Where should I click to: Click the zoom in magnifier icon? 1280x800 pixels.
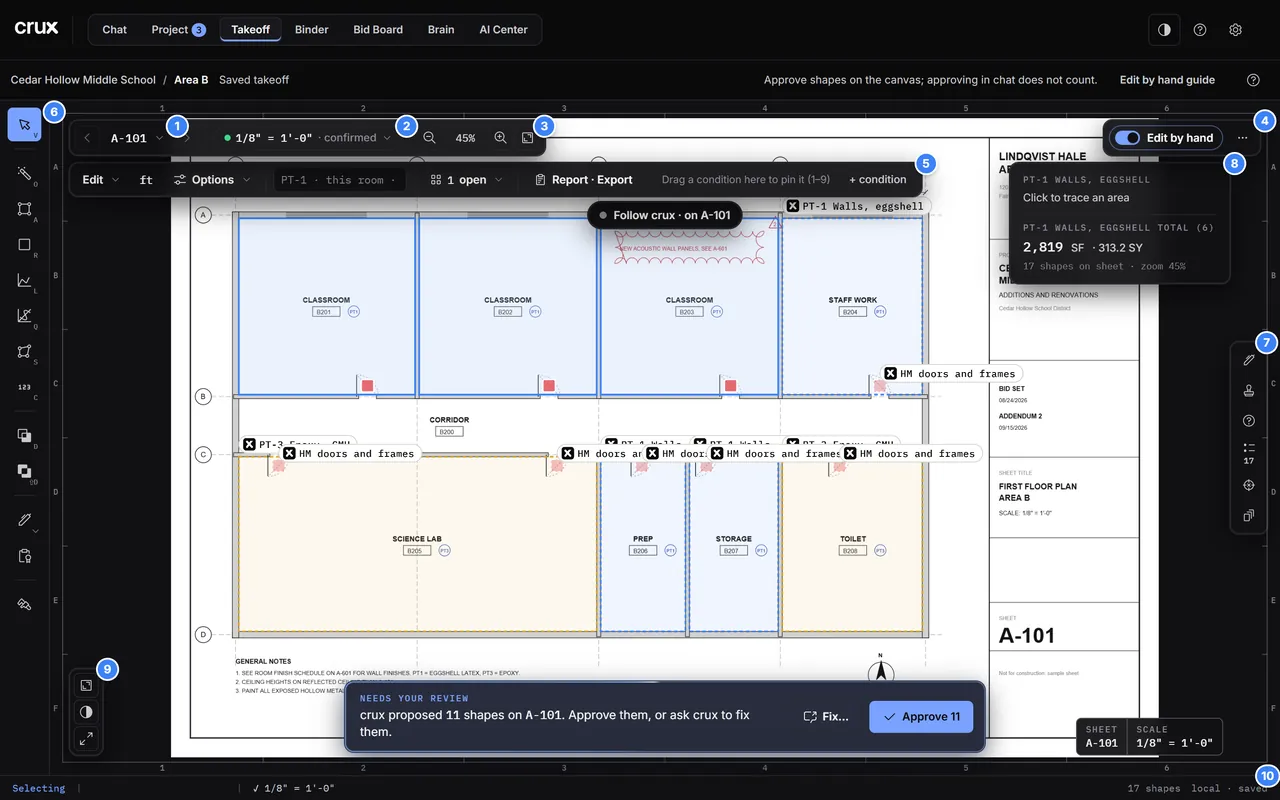(x=500, y=138)
